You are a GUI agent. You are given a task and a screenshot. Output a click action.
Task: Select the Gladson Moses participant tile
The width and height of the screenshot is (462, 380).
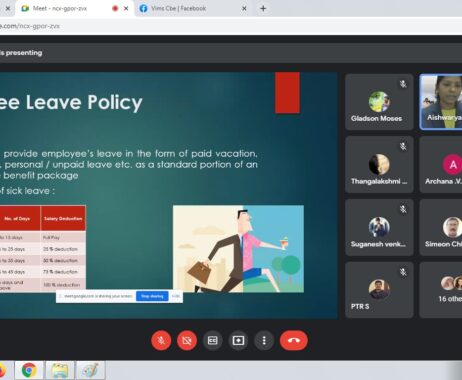click(x=379, y=102)
